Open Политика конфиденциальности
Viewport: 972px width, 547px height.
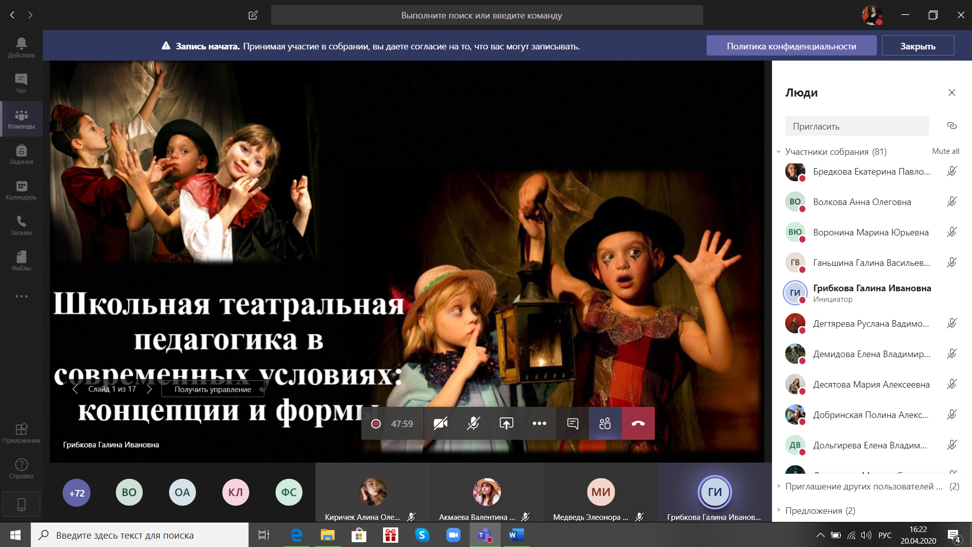point(791,46)
